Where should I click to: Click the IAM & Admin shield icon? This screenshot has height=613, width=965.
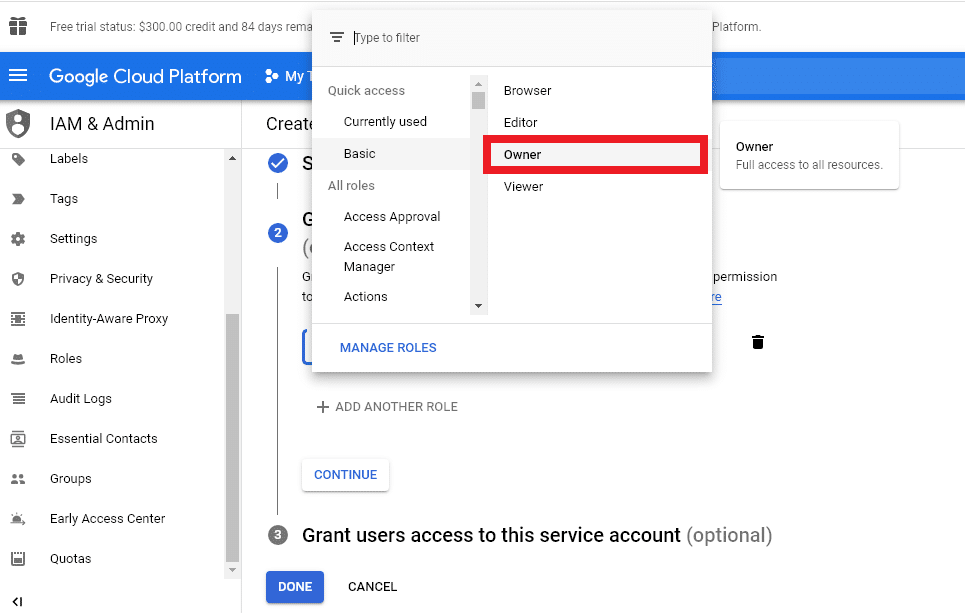coord(18,123)
